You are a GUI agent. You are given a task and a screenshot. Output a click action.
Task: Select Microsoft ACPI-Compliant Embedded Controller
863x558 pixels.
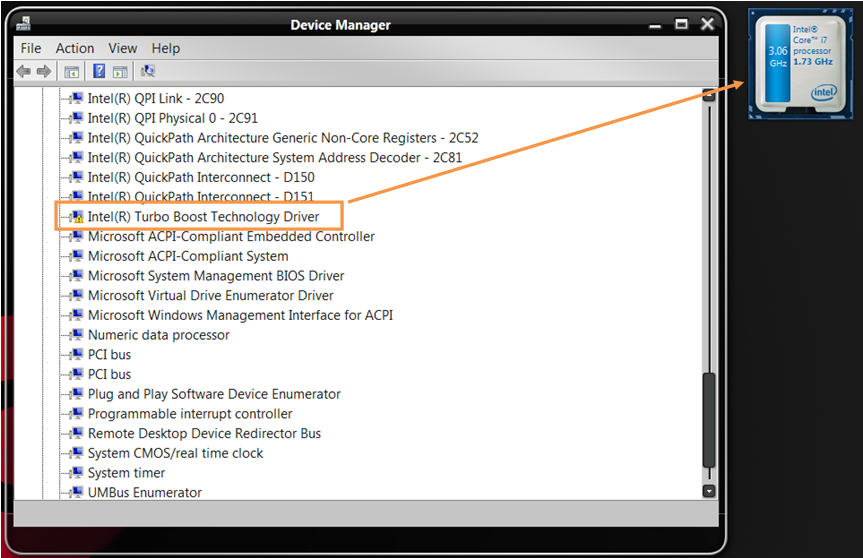tap(231, 237)
